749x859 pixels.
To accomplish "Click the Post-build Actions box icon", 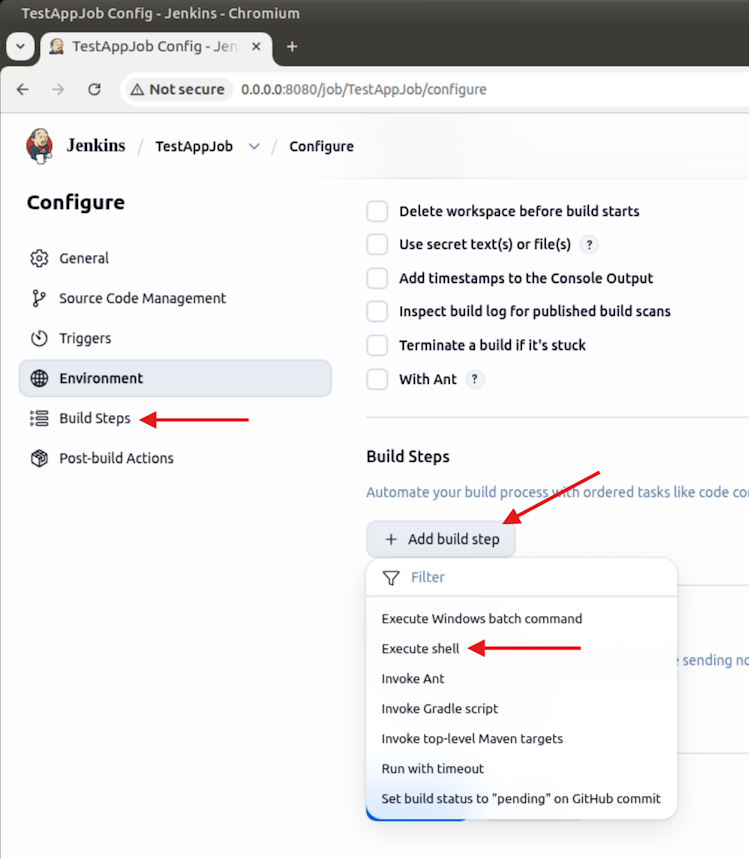I will pos(39,458).
